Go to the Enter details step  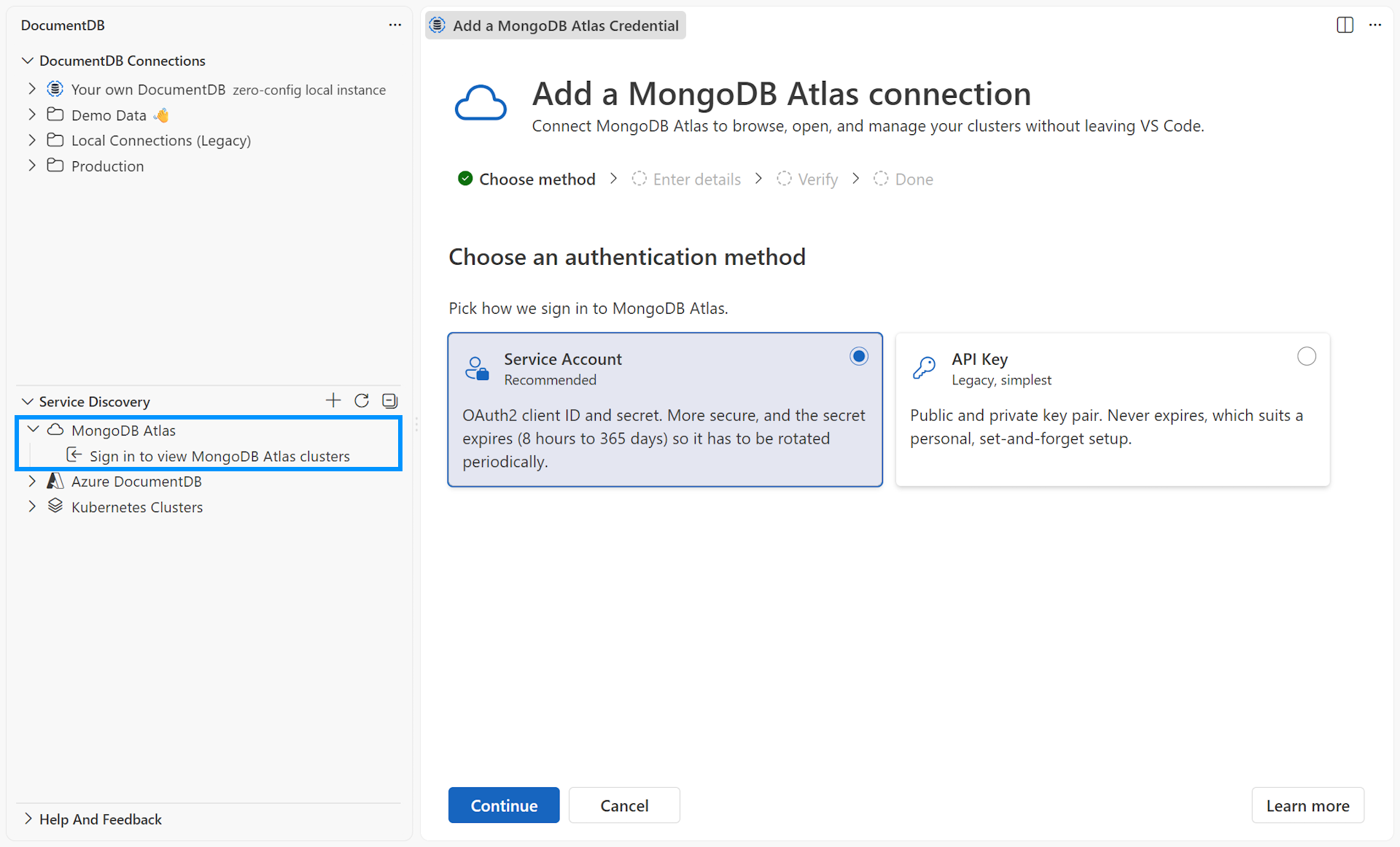coord(697,179)
